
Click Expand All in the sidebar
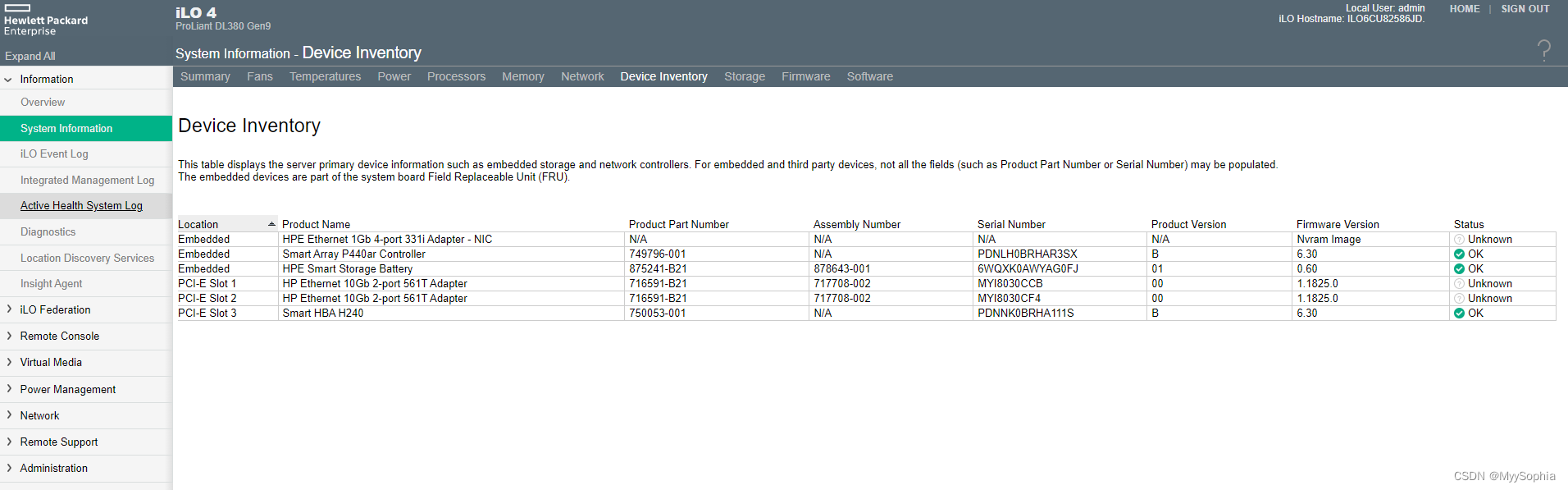30,57
